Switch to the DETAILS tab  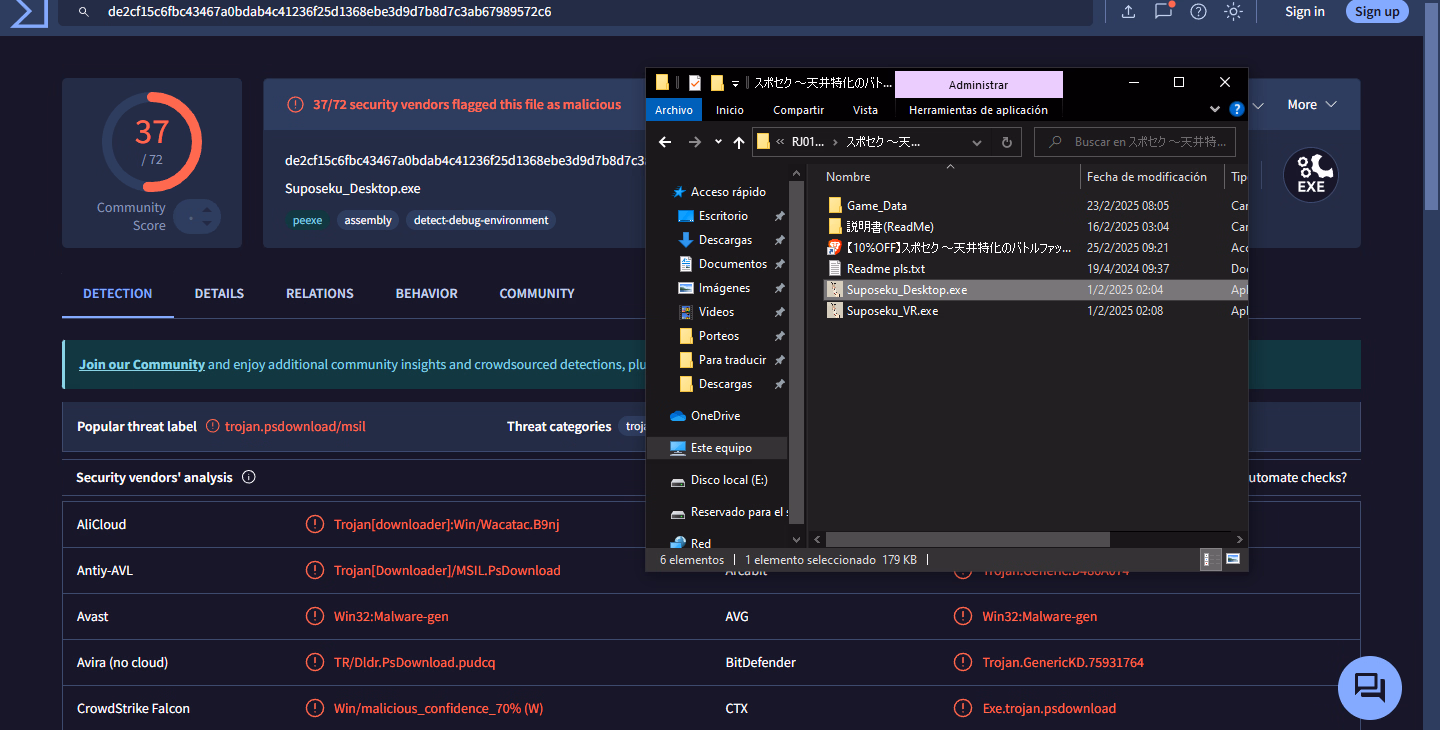point(219,294)
